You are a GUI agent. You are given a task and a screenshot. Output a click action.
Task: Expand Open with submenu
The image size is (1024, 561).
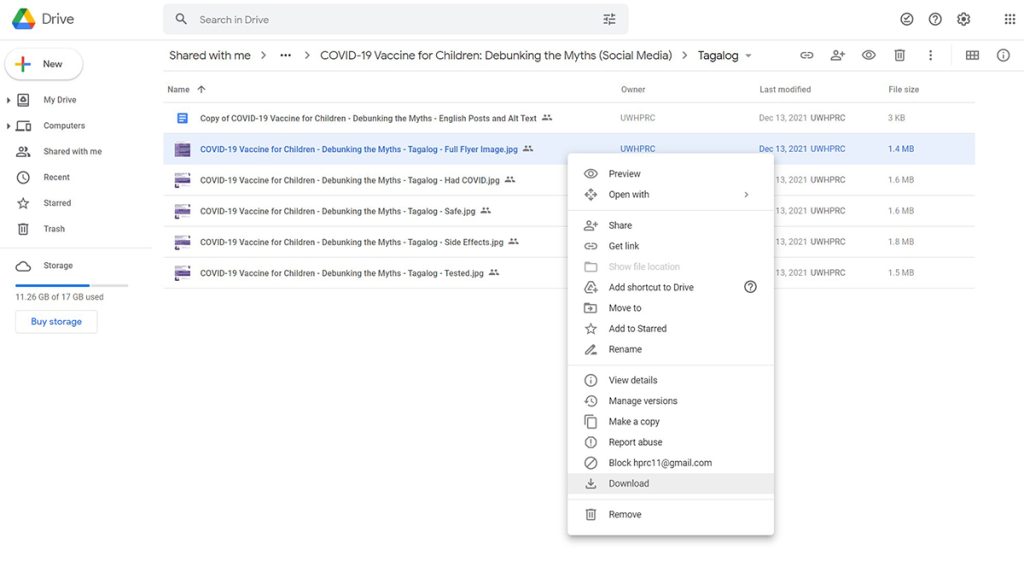[671, 195]
